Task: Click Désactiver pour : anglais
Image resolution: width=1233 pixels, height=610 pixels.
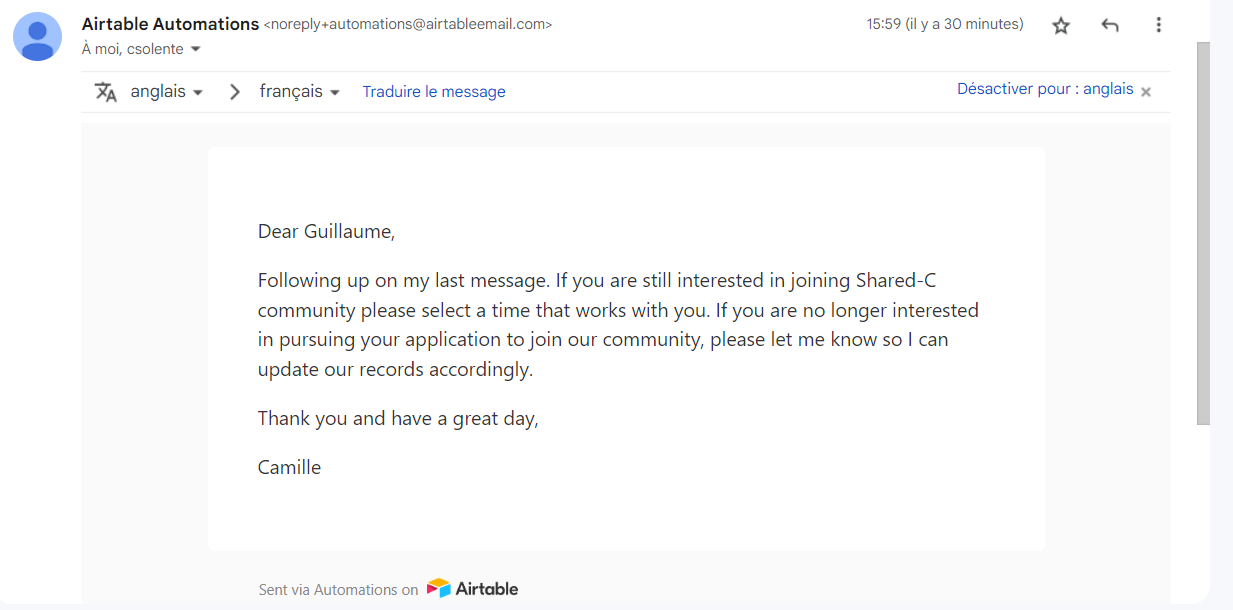Action: [x=1045, y=89]
